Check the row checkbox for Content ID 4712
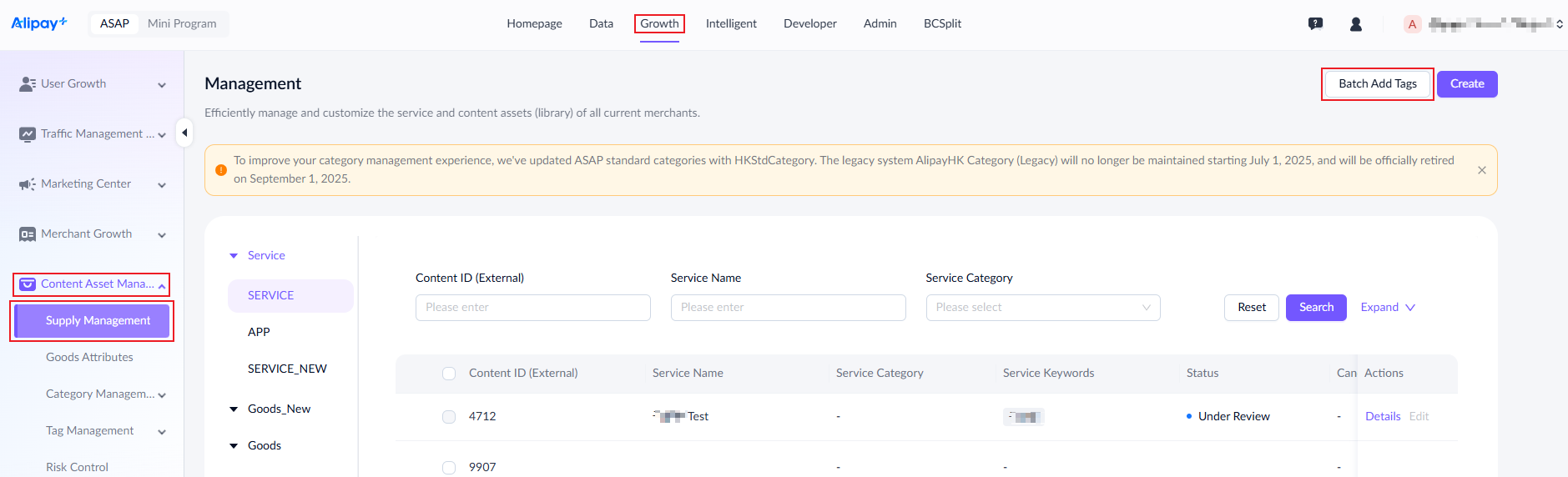This screenshot has height=477, width=1568. coord(449,417)
